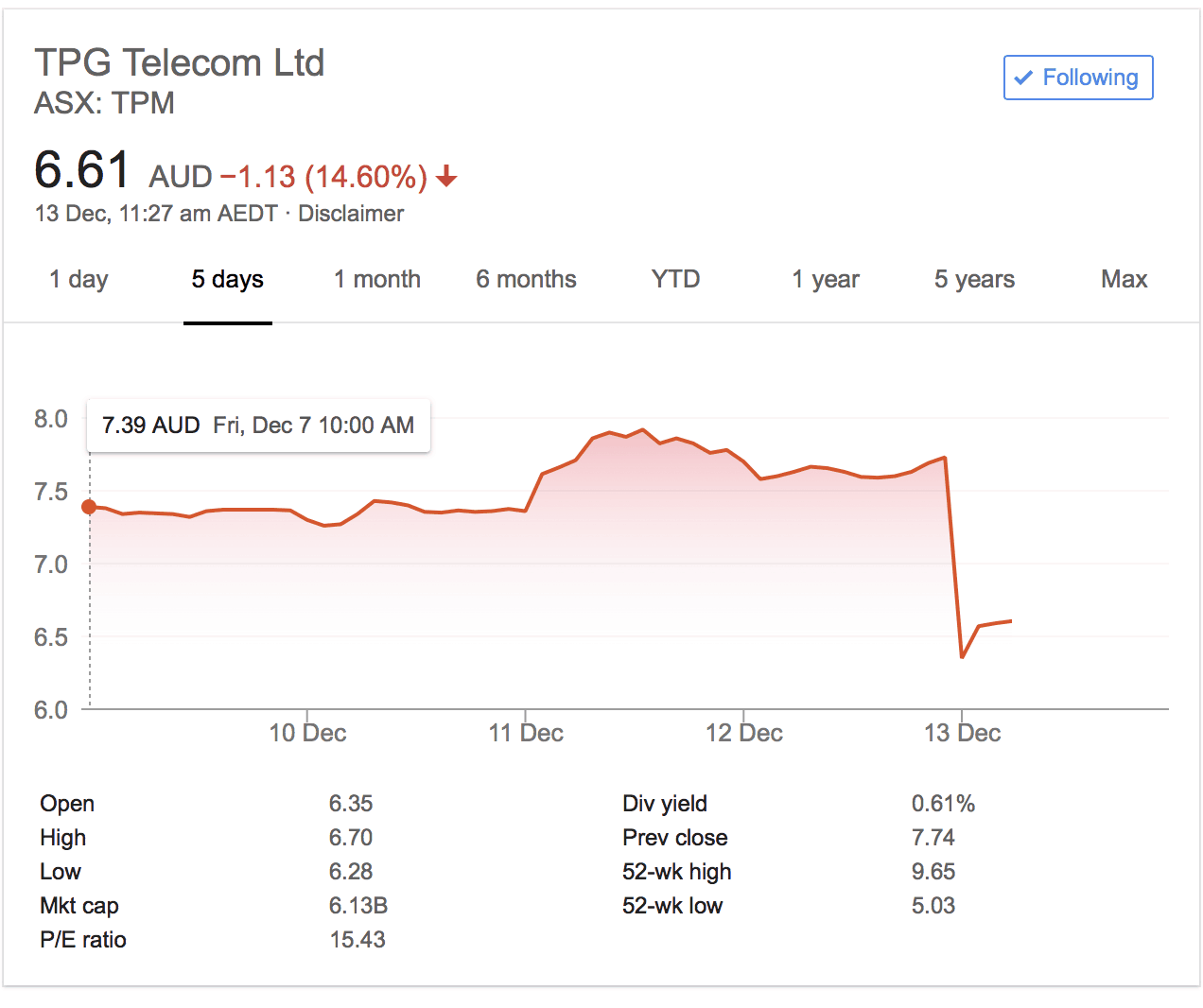Open the Max chart history view
This screenshot has height=1008, width=1203.
pos(1124,279)
